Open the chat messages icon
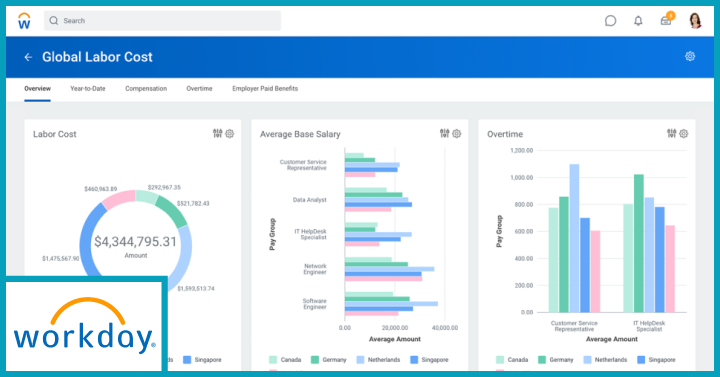 (610, 21)
